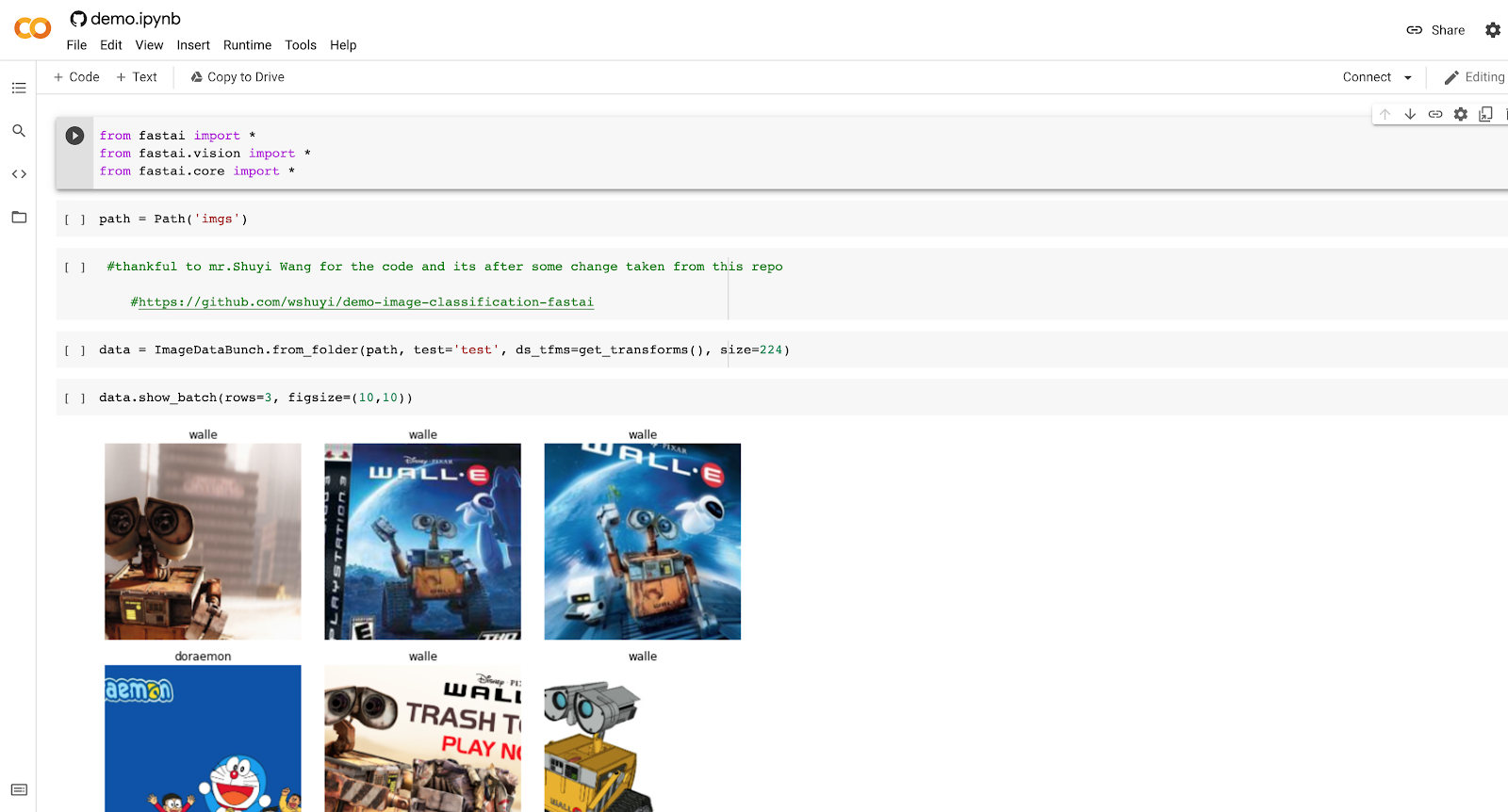Screen dimensions: 1508x812
Task: Open the Tools menu
Action: pyautogui.click(x=301, y=45)
